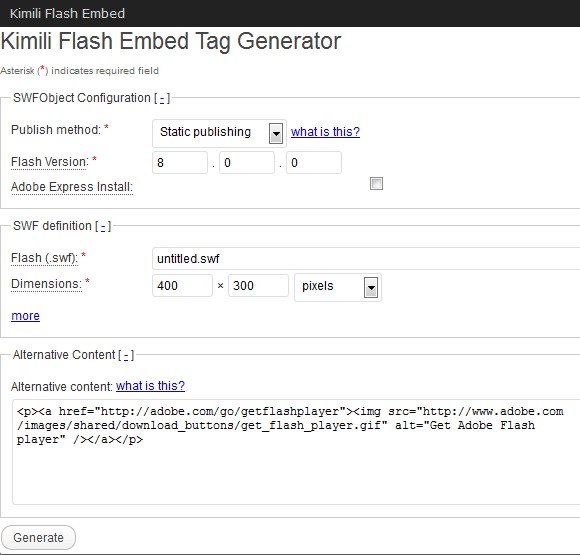This screenshot has height=555, width=580.
Task: Select the Static publishing combo box
Action: pos(219,133)
